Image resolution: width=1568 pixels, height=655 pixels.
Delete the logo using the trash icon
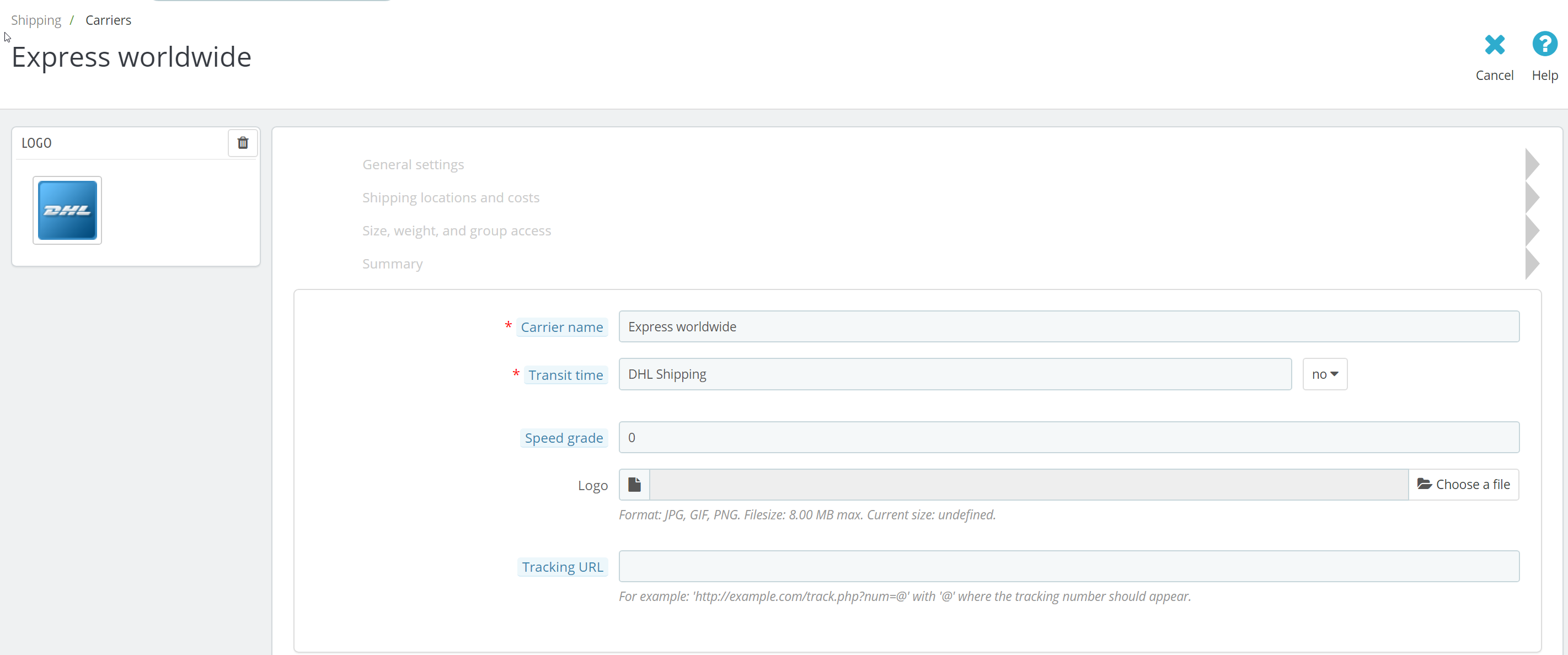pyautogui.click(x=242, y=143)
